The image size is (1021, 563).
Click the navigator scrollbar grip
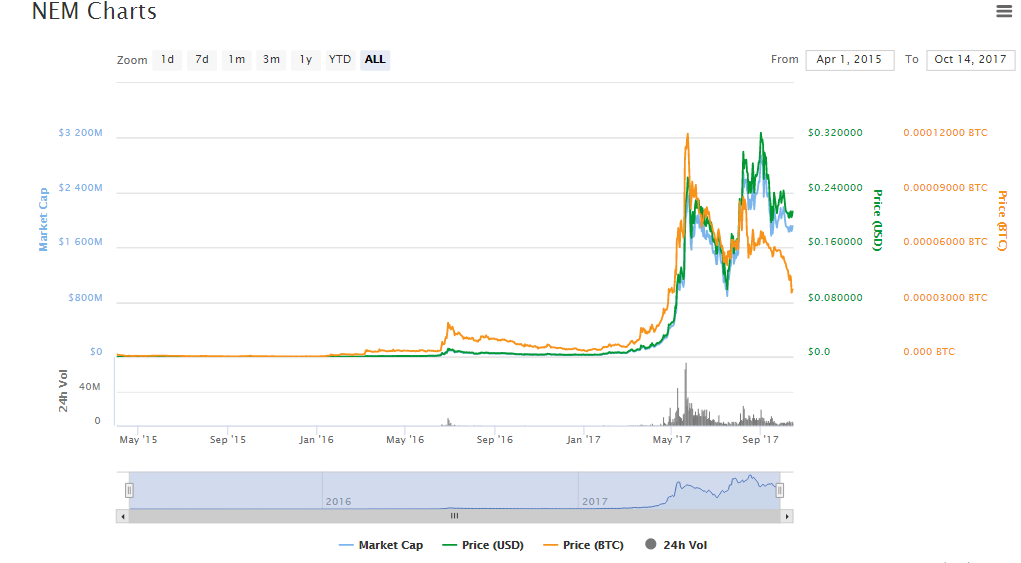point(455,516)
